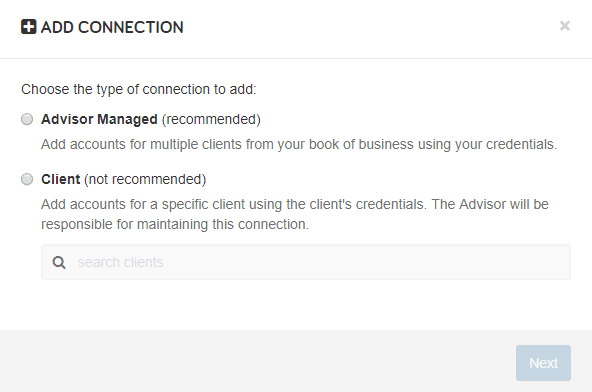Close the Add Connection dialog
Screen dimensions: 592x392
coord(564,26)
